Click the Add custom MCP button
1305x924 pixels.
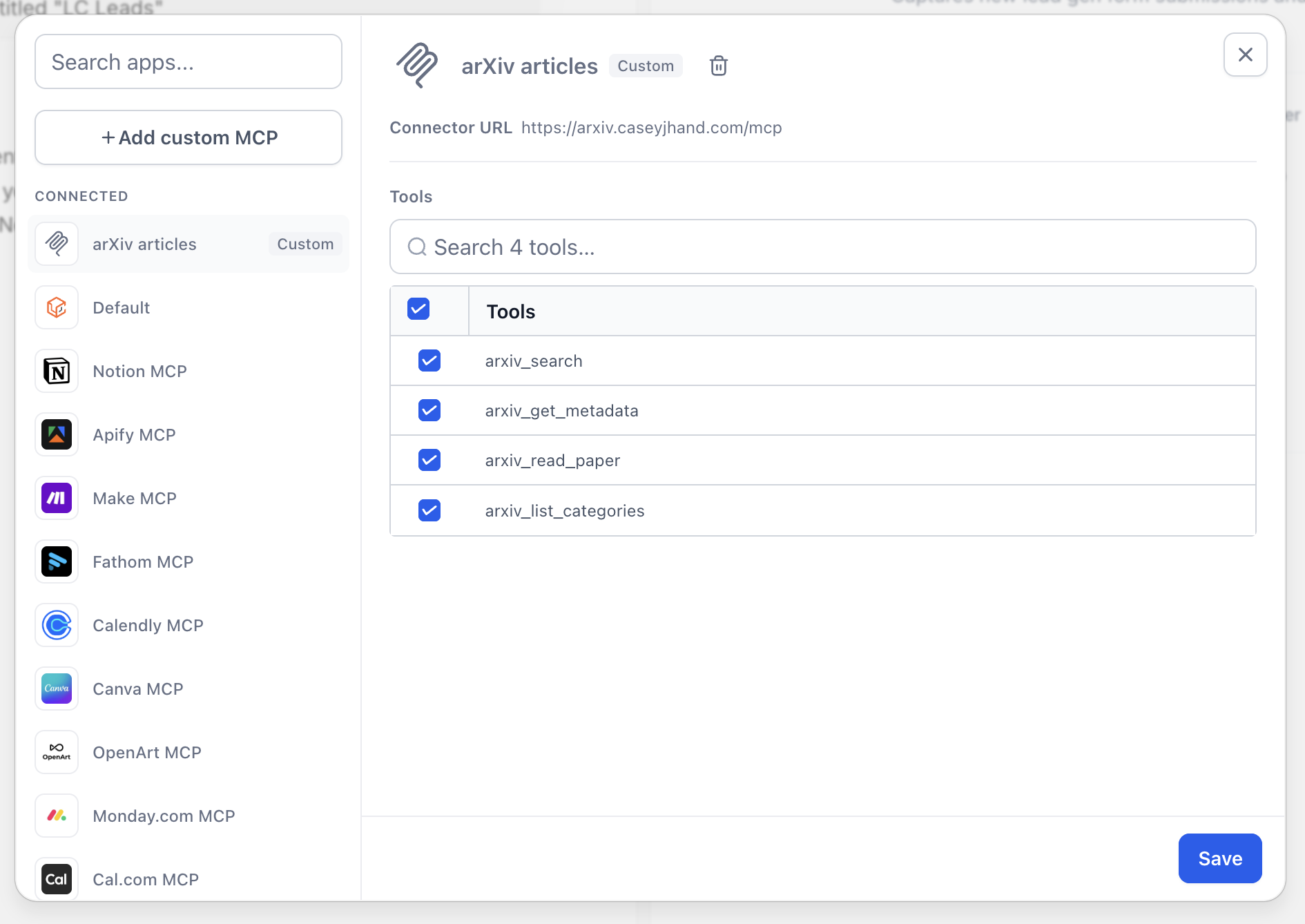pyautogui.click(x=188, y=137)
